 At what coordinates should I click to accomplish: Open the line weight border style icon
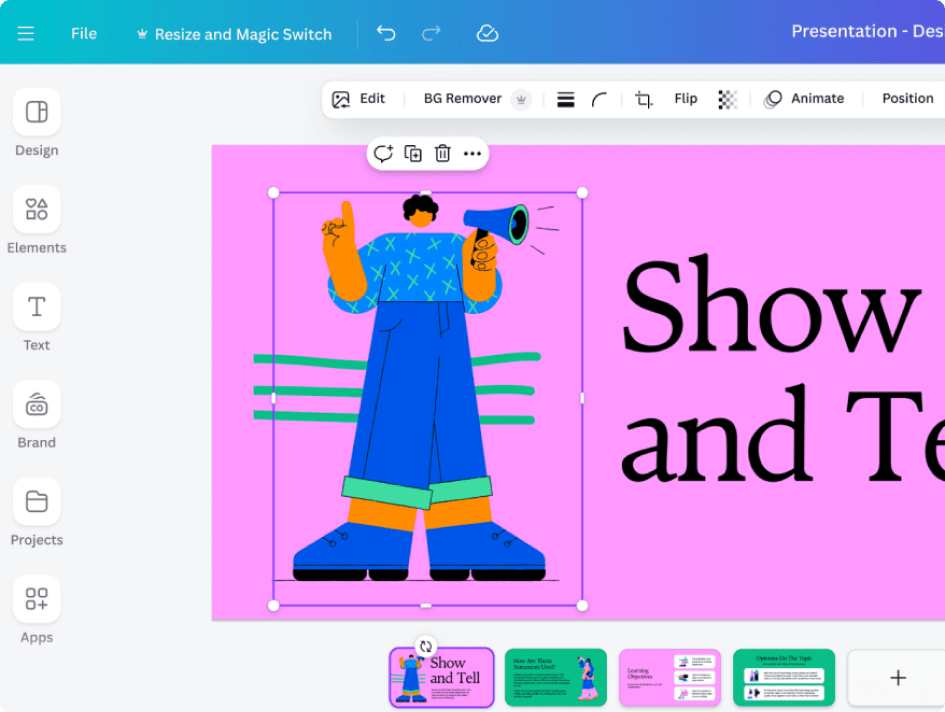point(565,99)
